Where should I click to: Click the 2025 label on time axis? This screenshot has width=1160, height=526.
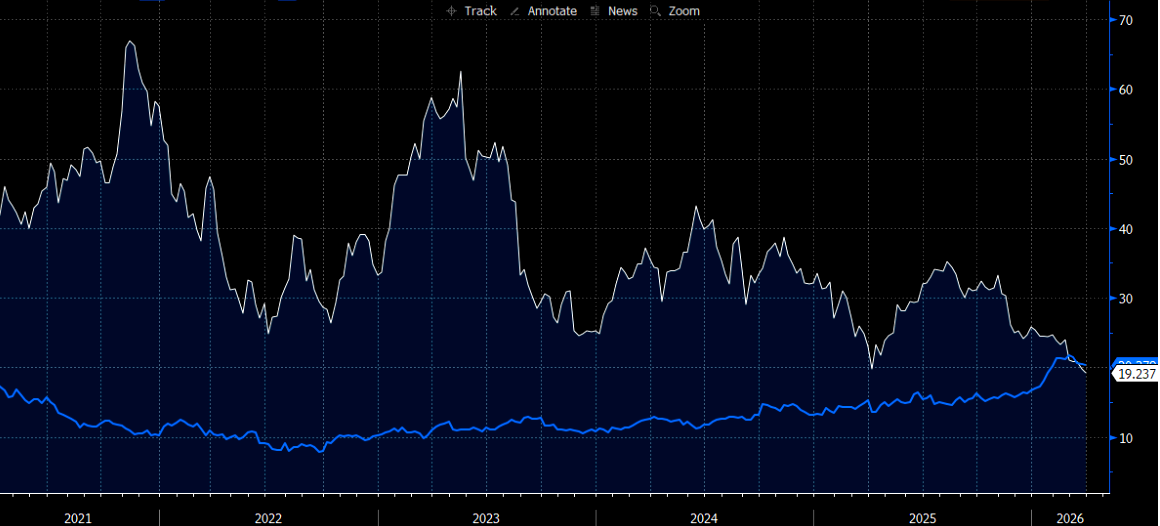click(922, 518)
